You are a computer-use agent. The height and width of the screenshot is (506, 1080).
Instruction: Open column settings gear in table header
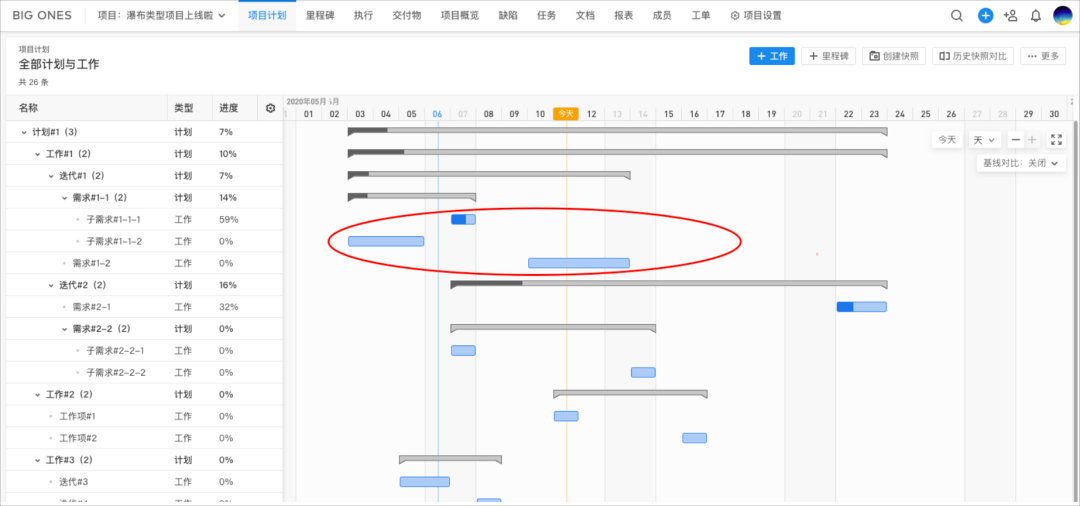pyautogui.click(x=270, y=108)
